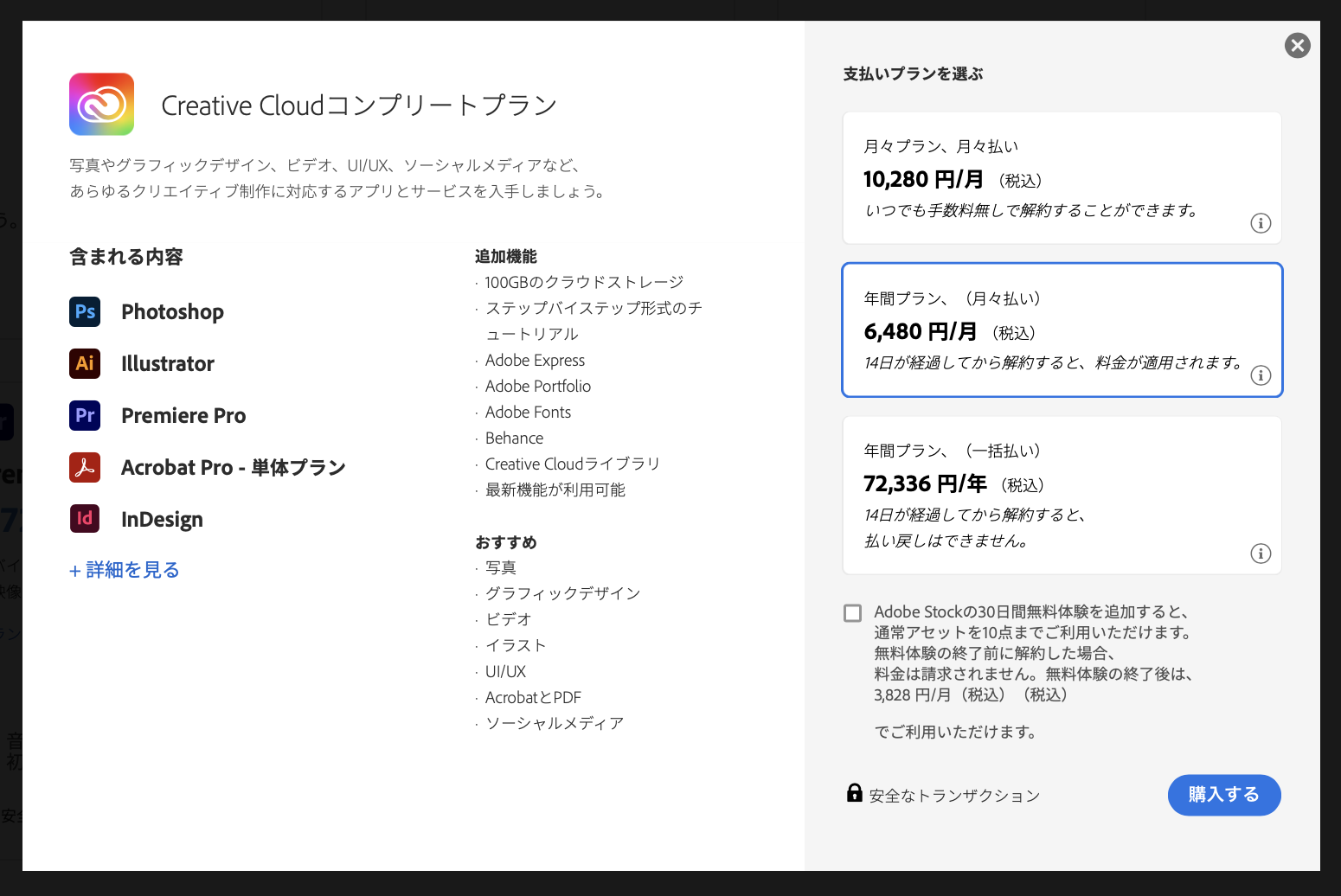Enable the Adobe Stock 30日間無料体験 checkbox
The width and height of the screenshot is (1341, 896).
(853, 613)
